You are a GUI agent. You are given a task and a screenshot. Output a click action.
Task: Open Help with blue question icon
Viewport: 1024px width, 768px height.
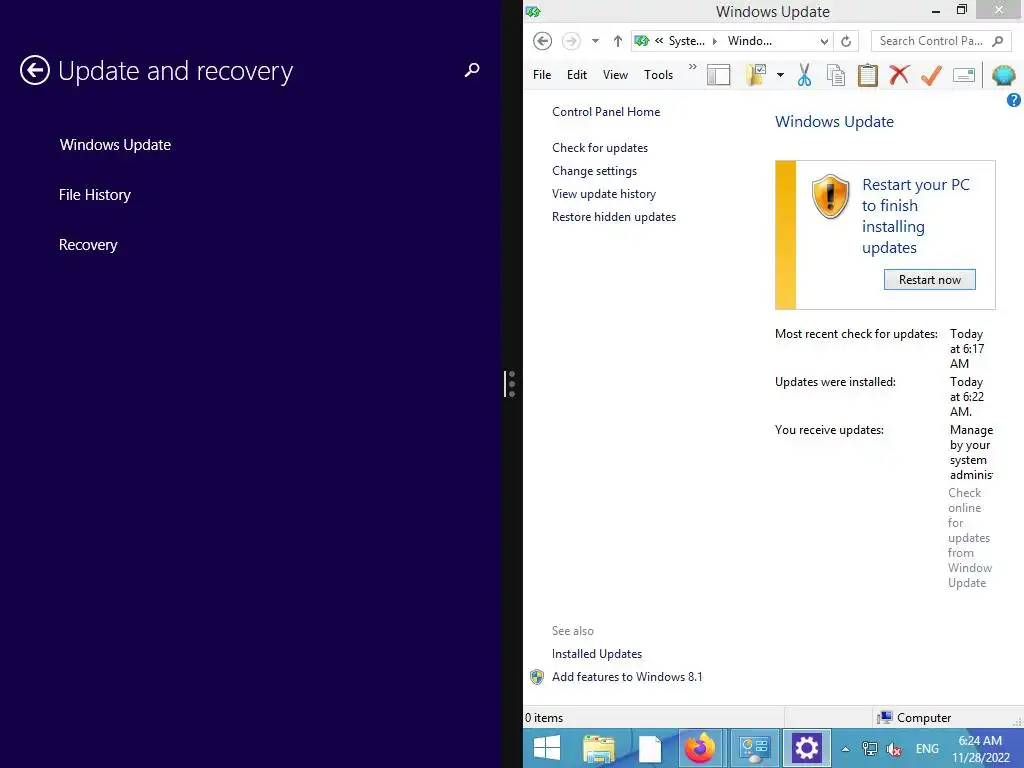(x=1014, y=100)
